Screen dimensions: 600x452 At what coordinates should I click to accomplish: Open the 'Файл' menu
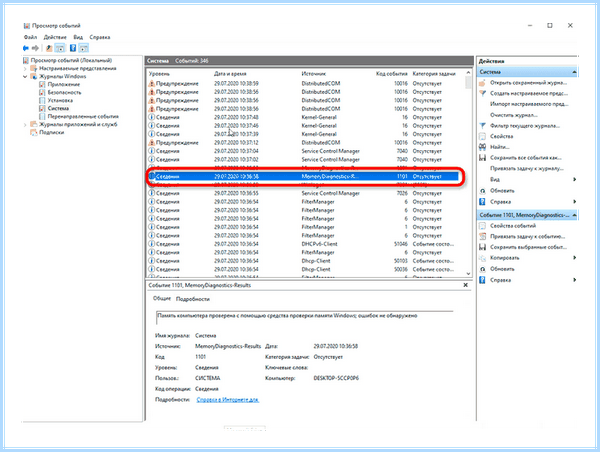(x=30, y=37)
